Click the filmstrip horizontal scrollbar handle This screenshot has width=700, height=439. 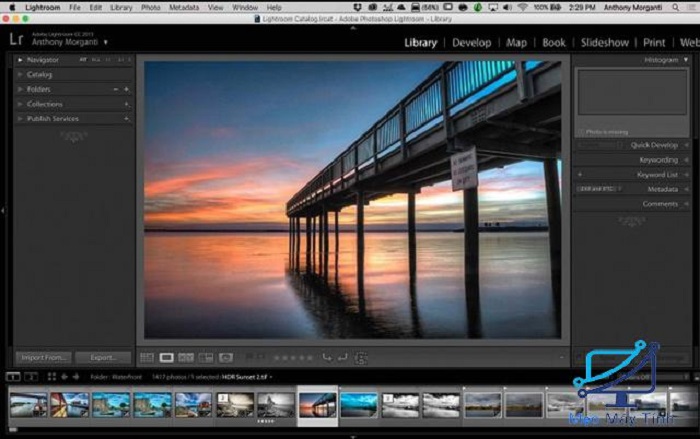pyautogui.click(x=13, y=430)
